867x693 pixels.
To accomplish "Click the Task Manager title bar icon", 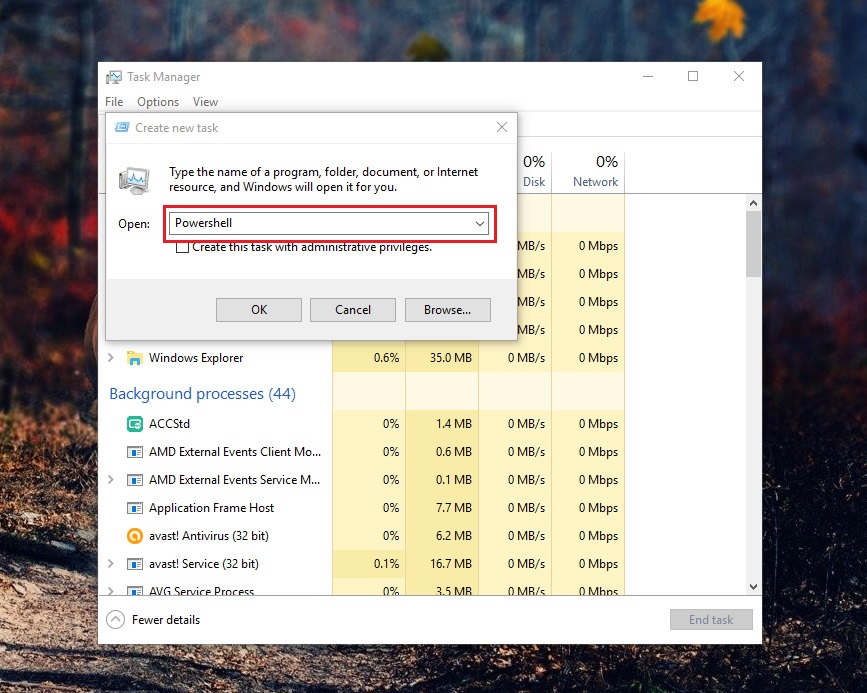I will coord(114,77).
